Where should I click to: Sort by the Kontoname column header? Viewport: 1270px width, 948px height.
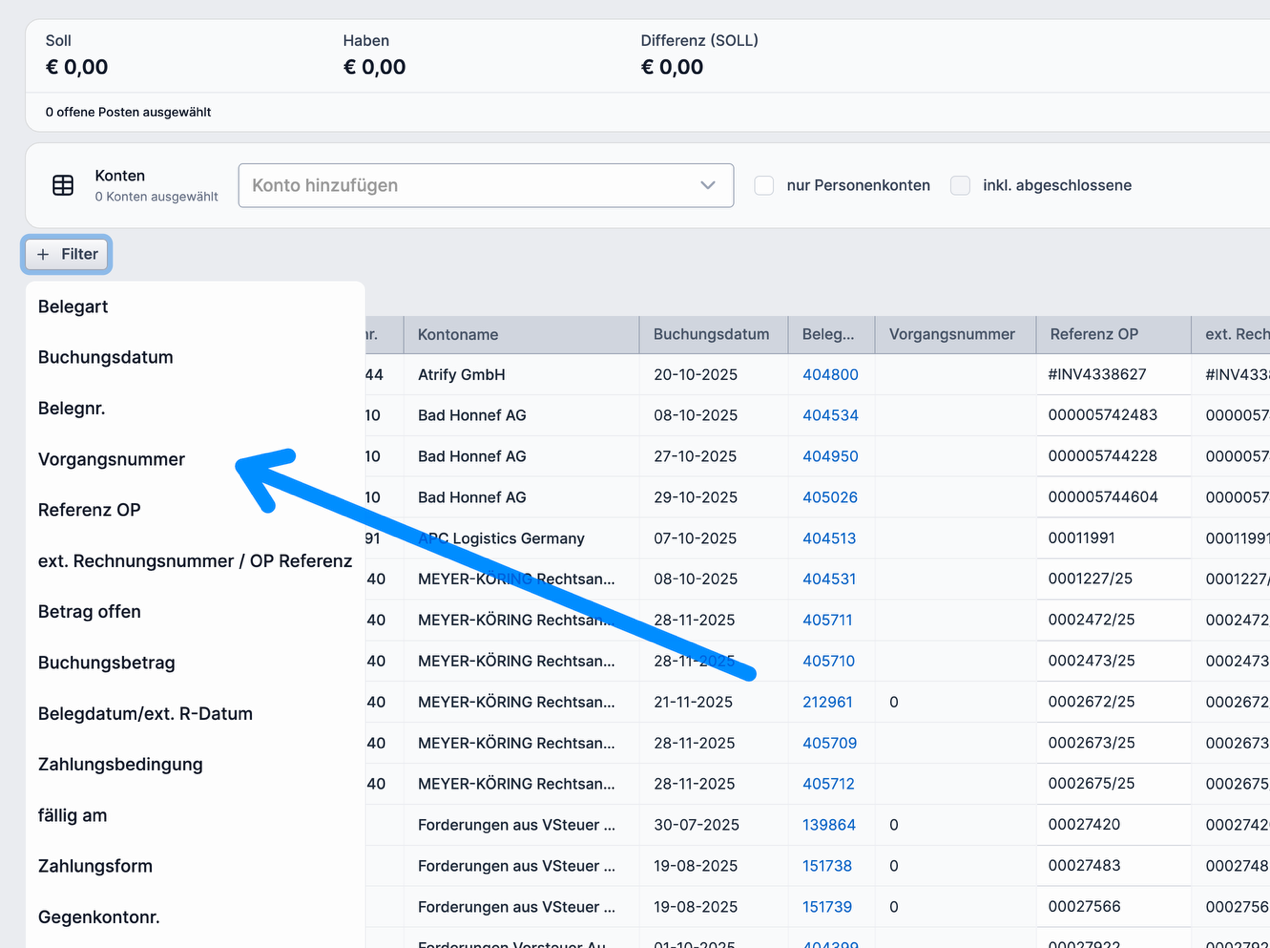point(458,335)
